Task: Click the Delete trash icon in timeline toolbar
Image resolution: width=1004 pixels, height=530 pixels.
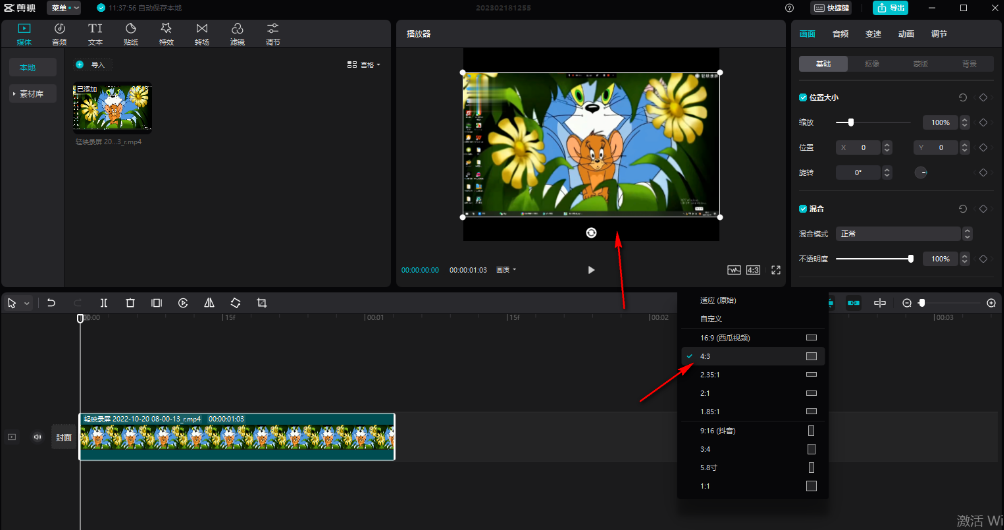Action: click(x=130, y=303)
